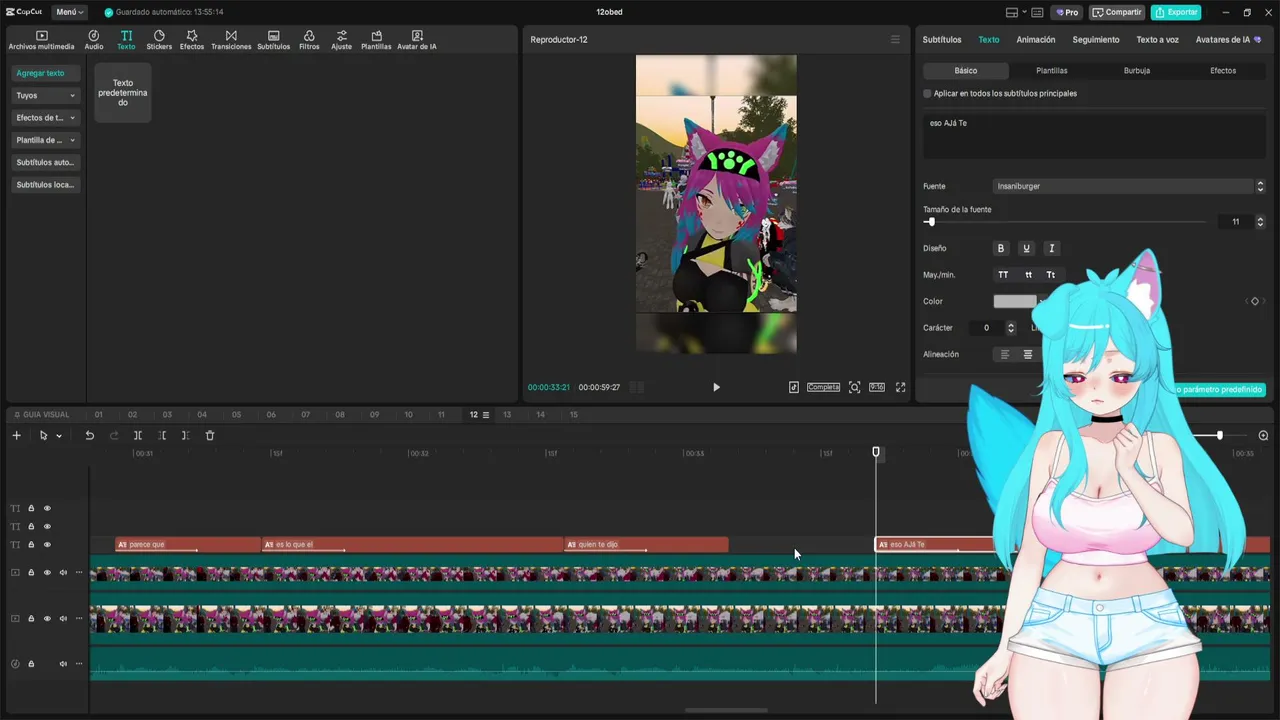This screenshot has width=1280, height=720.
Task: Open the Ajuste panel
Action: [x=342, y=40]
